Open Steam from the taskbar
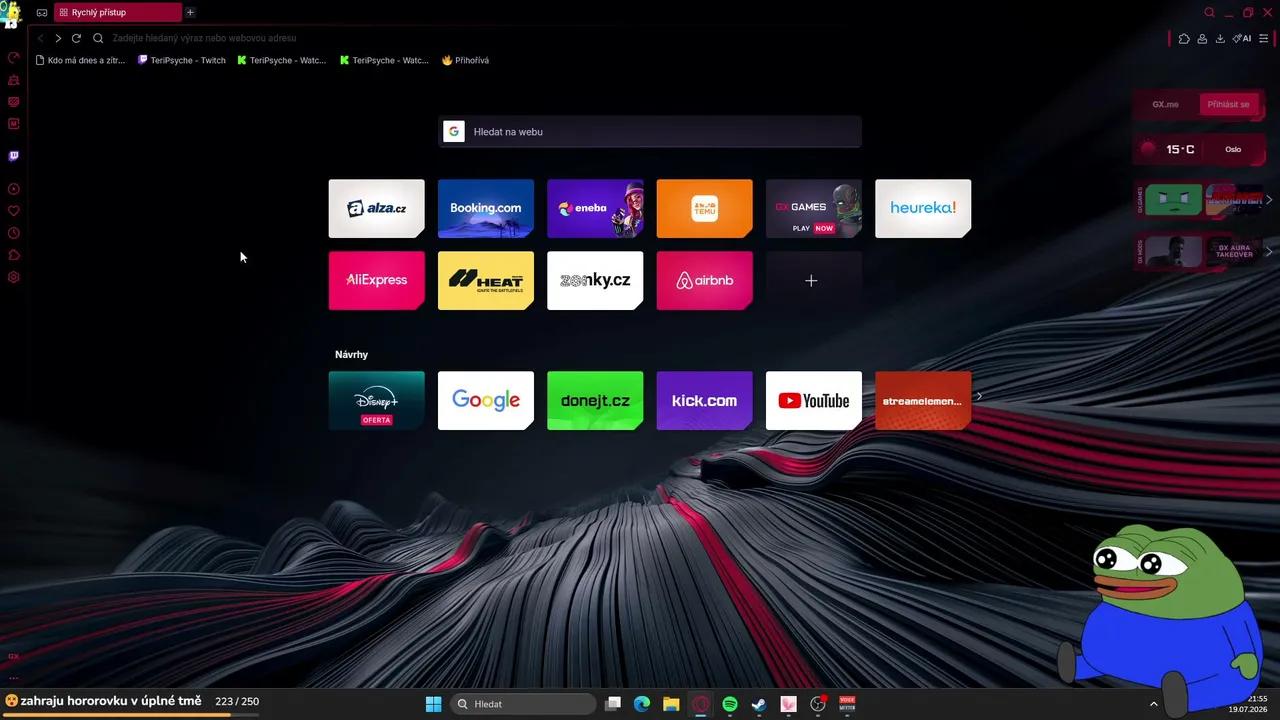 click(759, 704)
